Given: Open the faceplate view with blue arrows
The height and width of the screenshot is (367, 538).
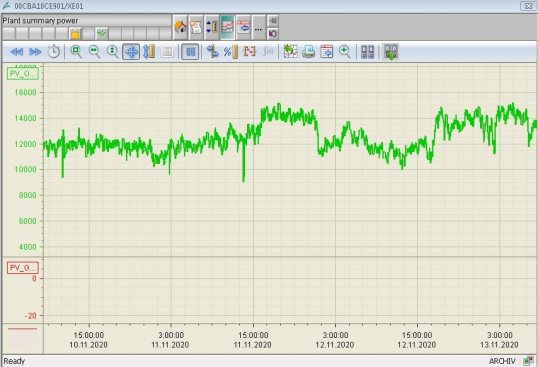Looking at the screenshot, I should [x=243, y=27].
